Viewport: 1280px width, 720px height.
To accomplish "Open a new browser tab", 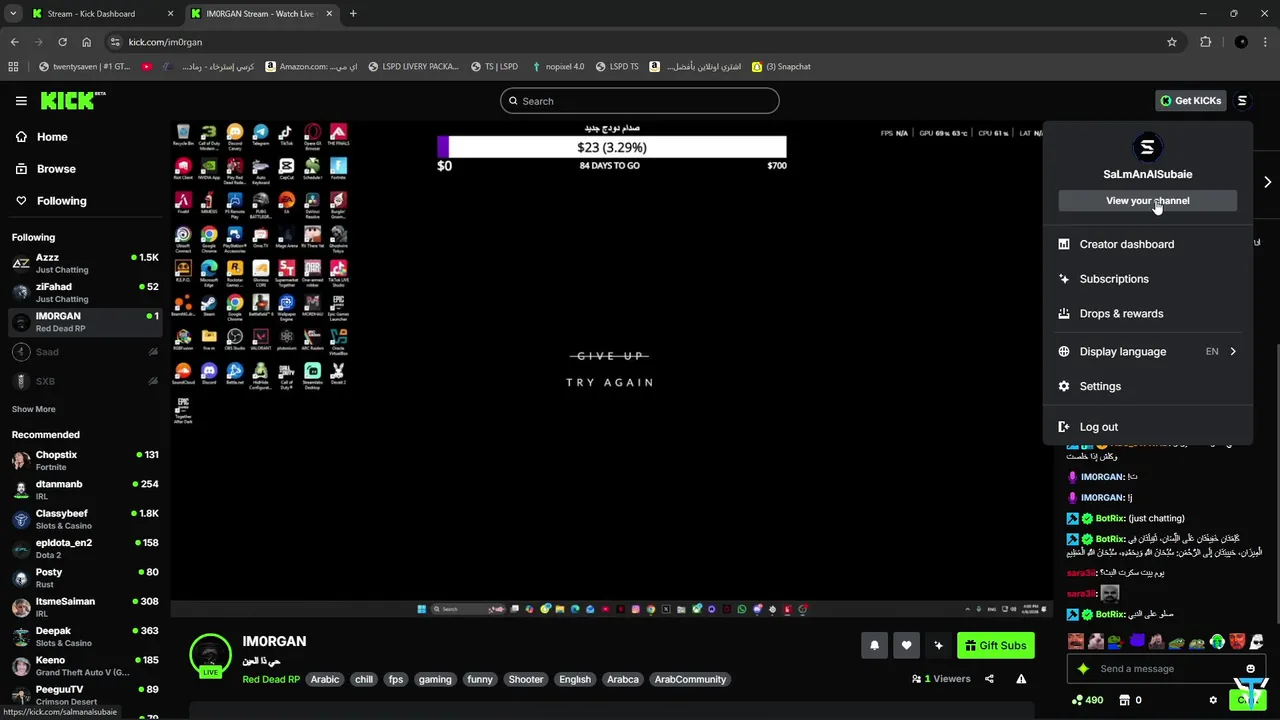I will pos(353,14).
